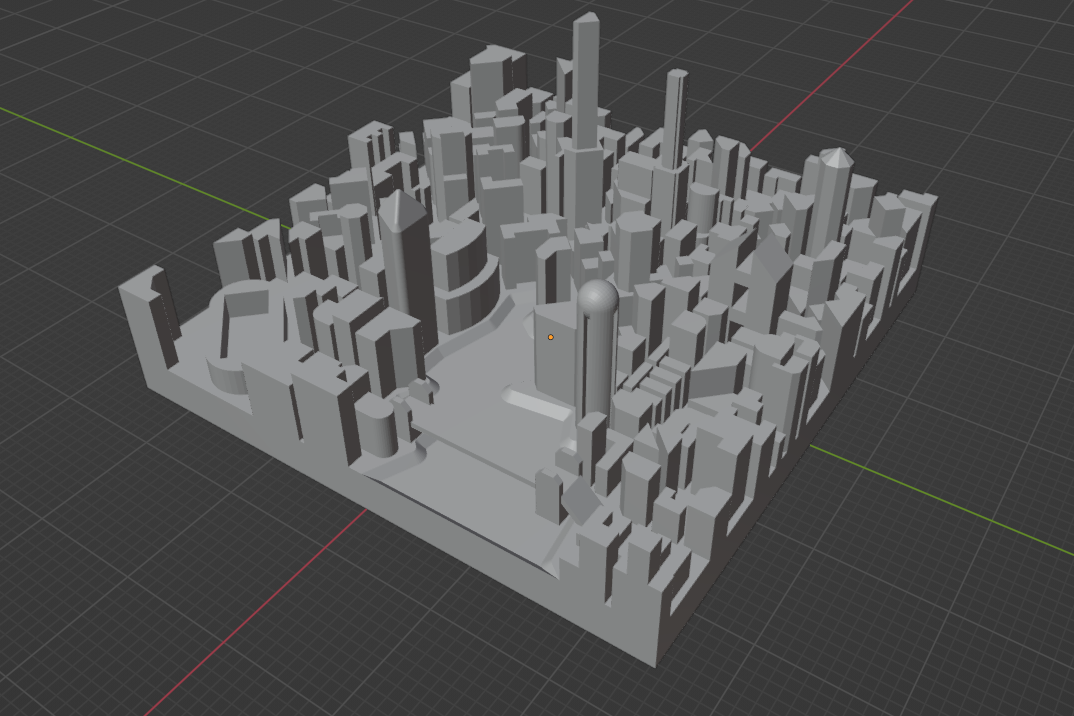Select the dome-topped cylindrical tower in the model
This screenshot has height=716, width=1074.
coord(597,349)
